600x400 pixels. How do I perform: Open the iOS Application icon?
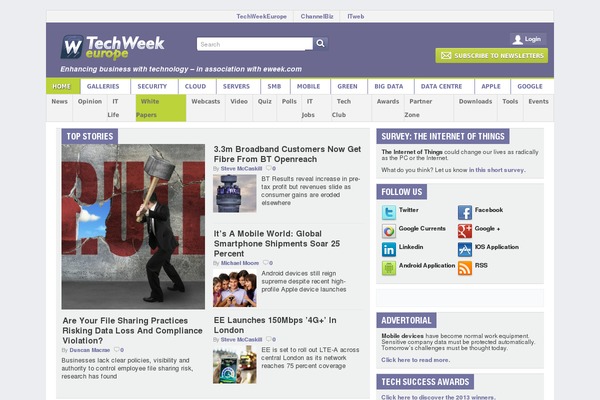(x=465, y=250)
